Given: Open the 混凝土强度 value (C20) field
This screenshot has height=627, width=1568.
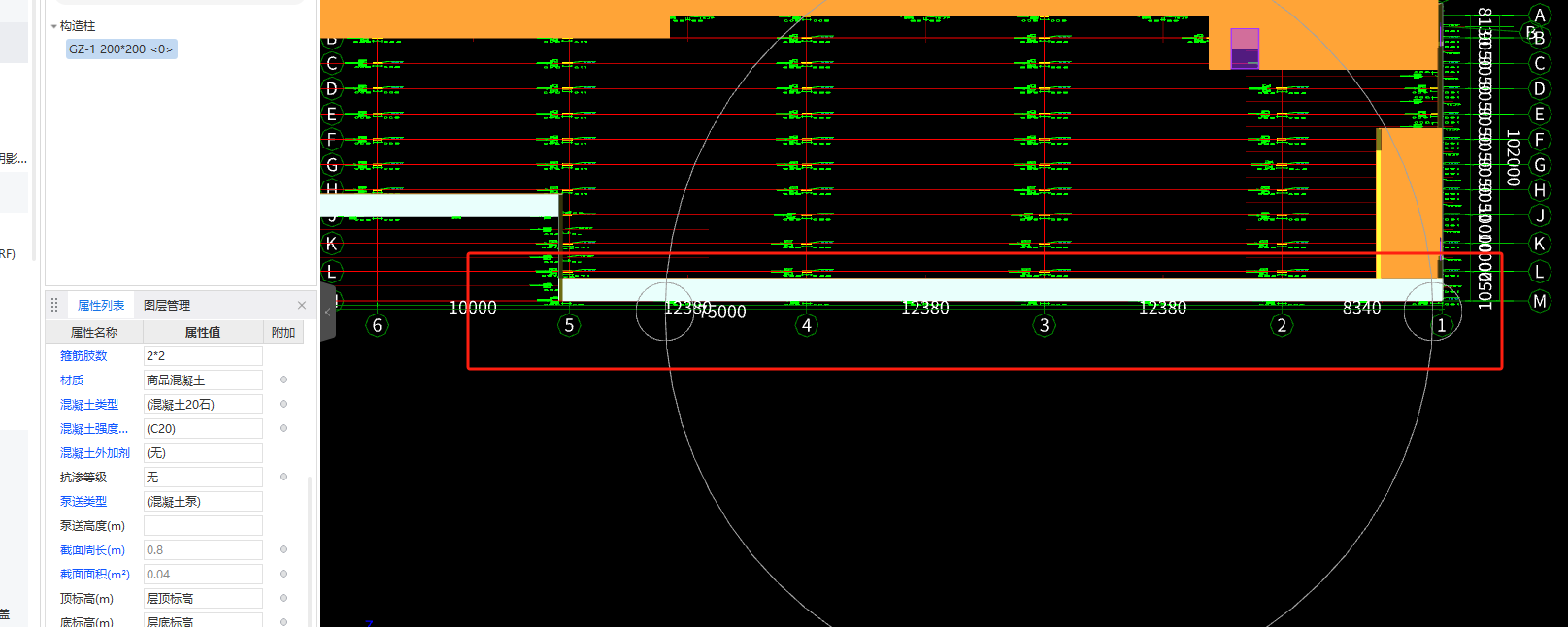Looking at the screenshot, I should [x=203, y=429].
